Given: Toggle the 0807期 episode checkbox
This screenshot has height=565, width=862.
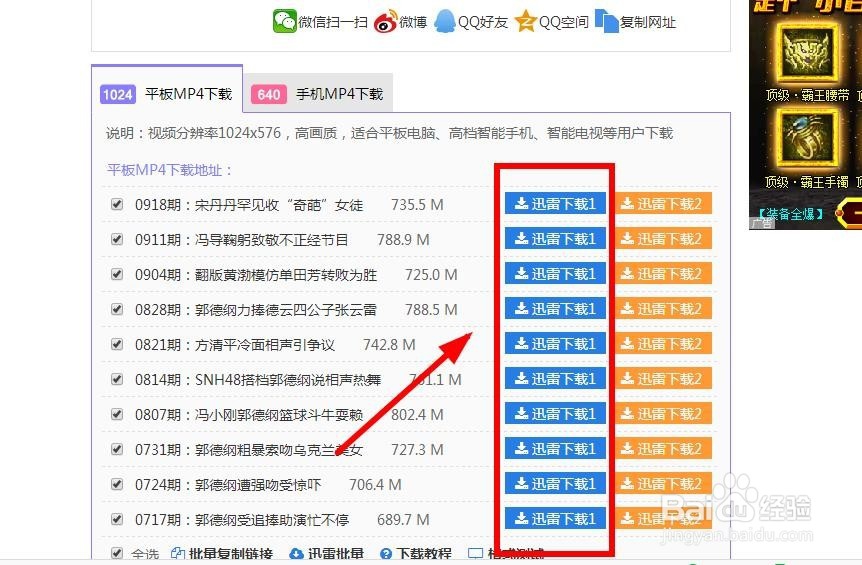Looking at the screenshot, I should coord(117,414).
